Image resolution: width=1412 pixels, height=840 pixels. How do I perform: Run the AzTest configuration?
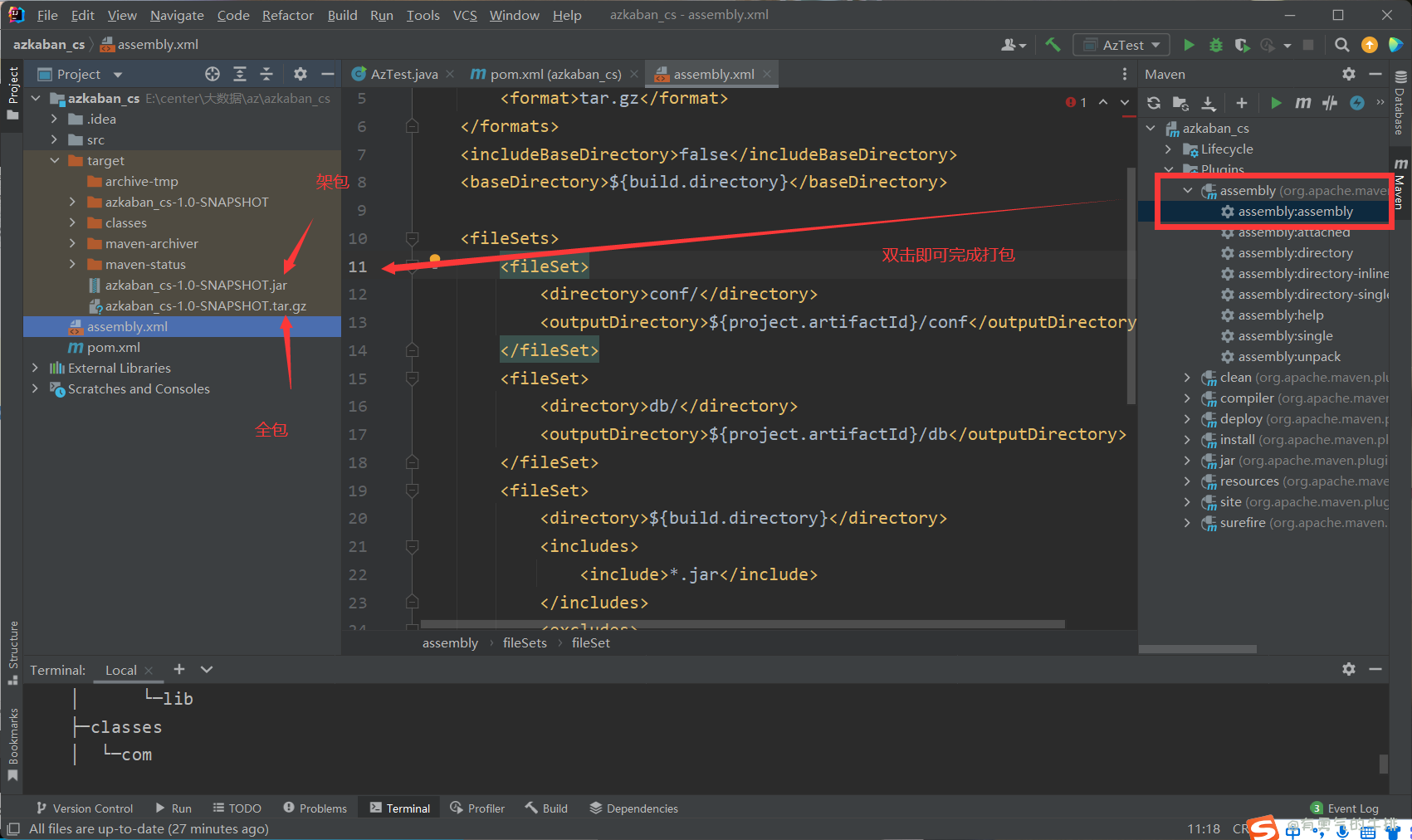[1189, 45]
